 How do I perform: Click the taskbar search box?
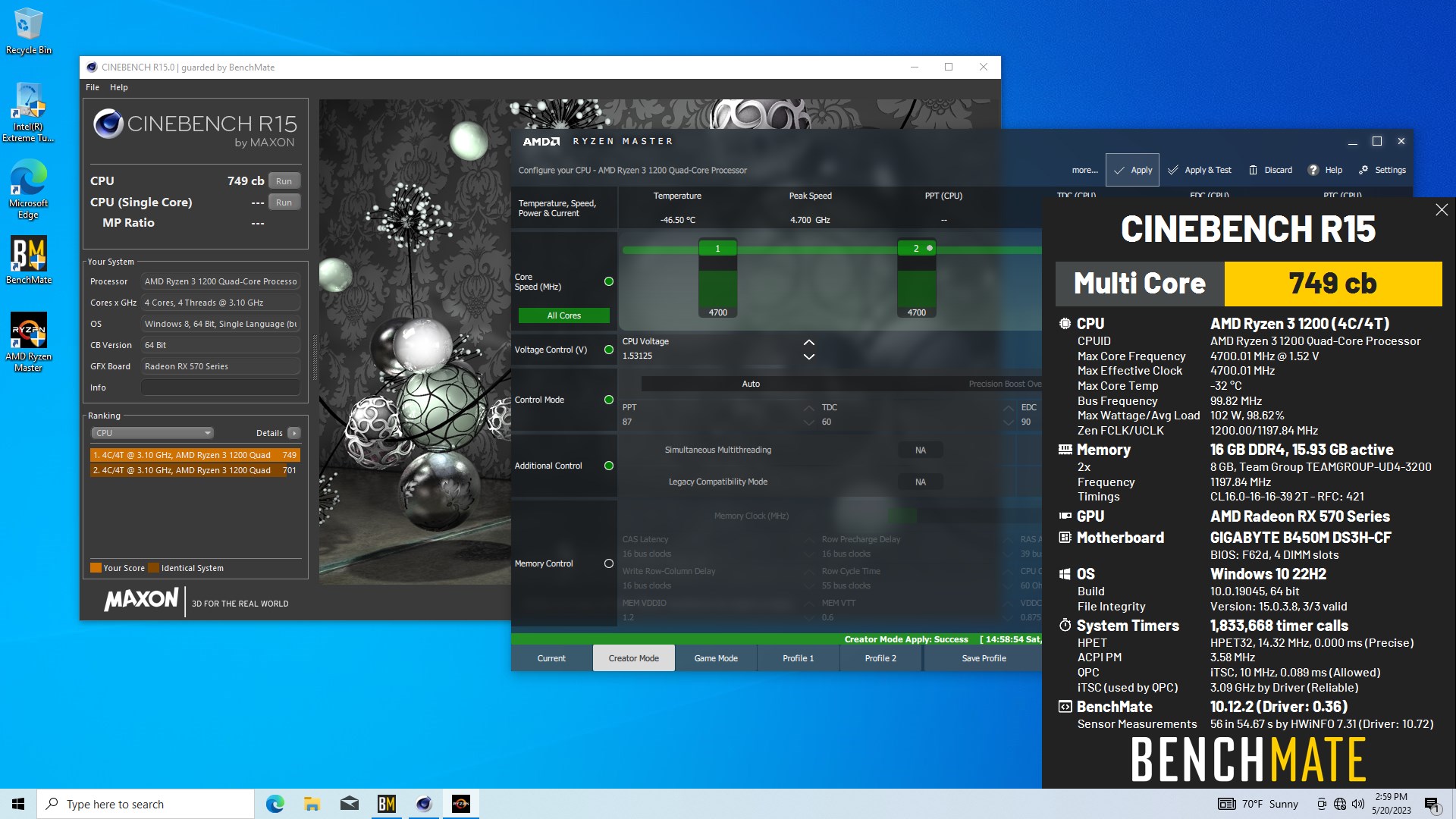coord(146,804)
